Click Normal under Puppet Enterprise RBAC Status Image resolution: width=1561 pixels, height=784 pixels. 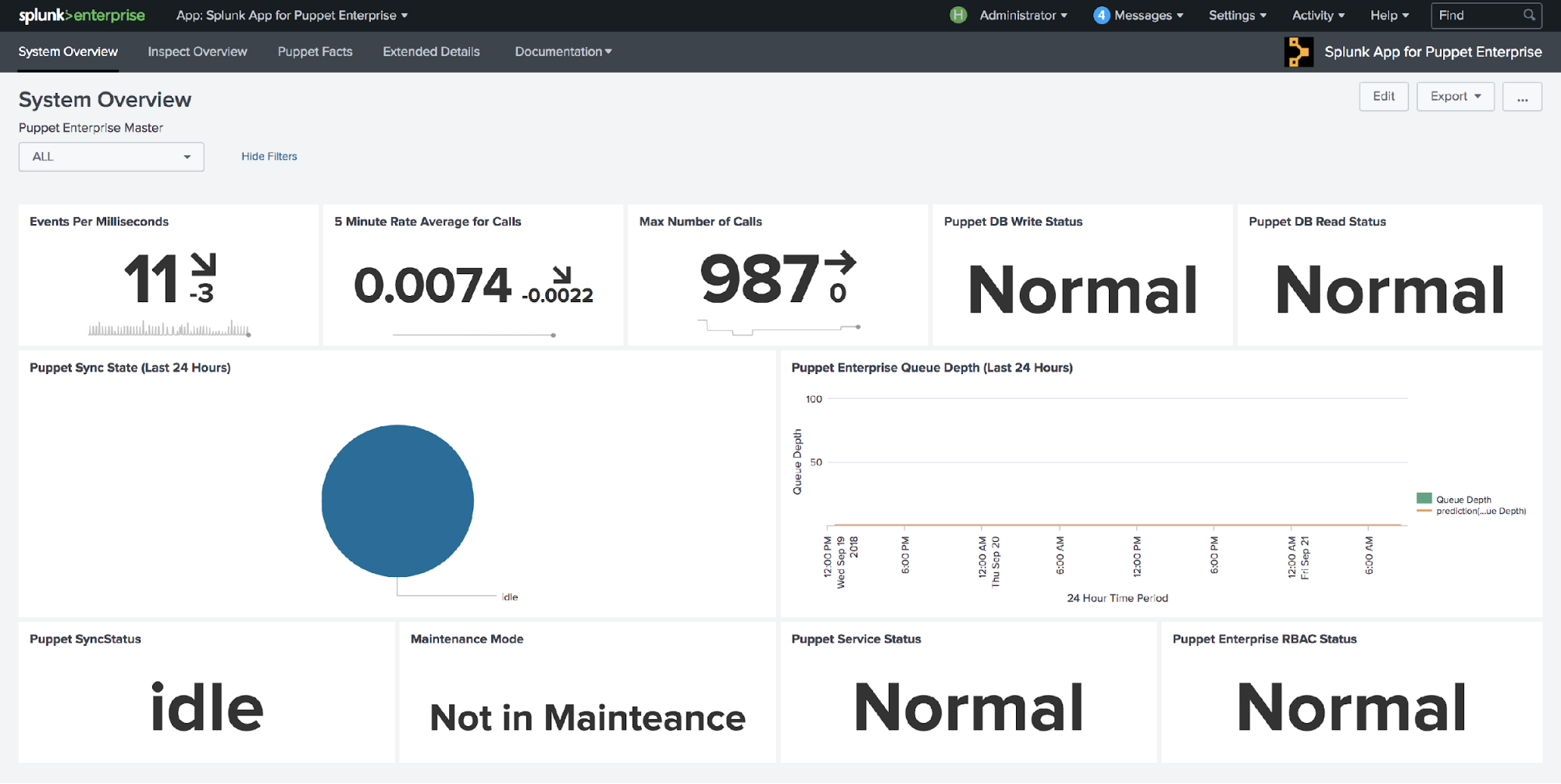click(1352, 707)
